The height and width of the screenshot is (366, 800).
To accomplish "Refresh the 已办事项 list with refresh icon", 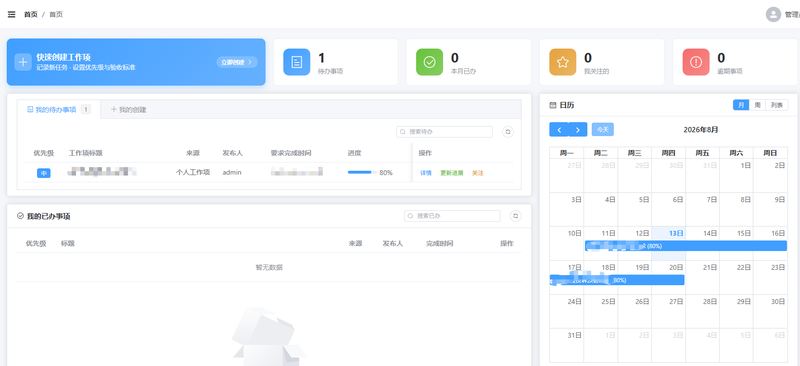I will [x=515, y=216].
